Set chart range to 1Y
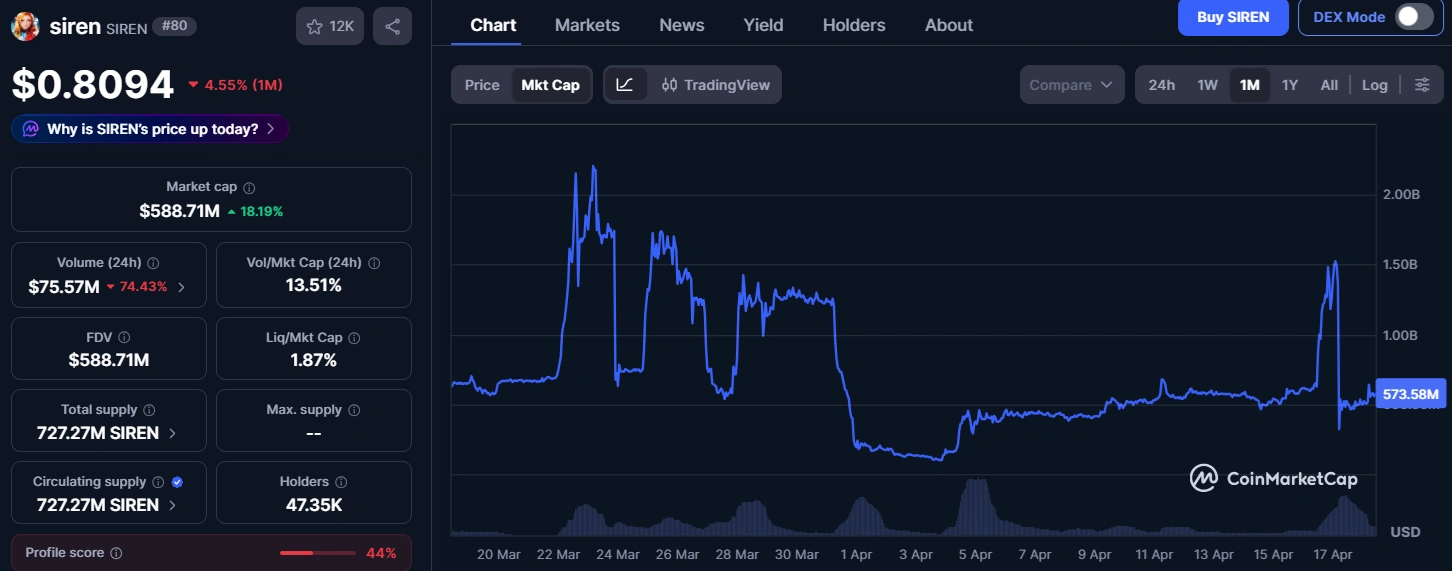The image size is (1452, 571). 1290,85
